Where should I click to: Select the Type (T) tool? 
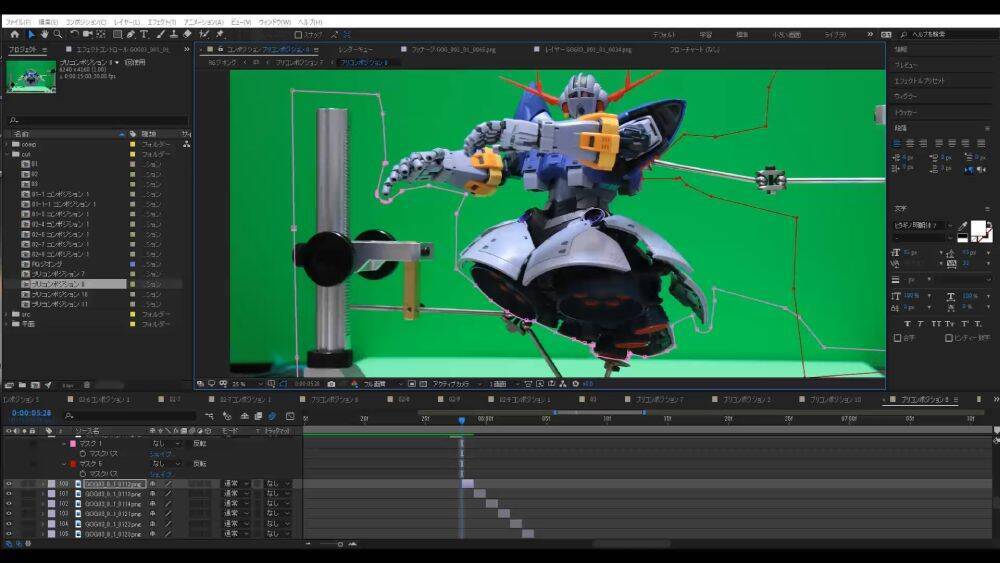(145, 35)
